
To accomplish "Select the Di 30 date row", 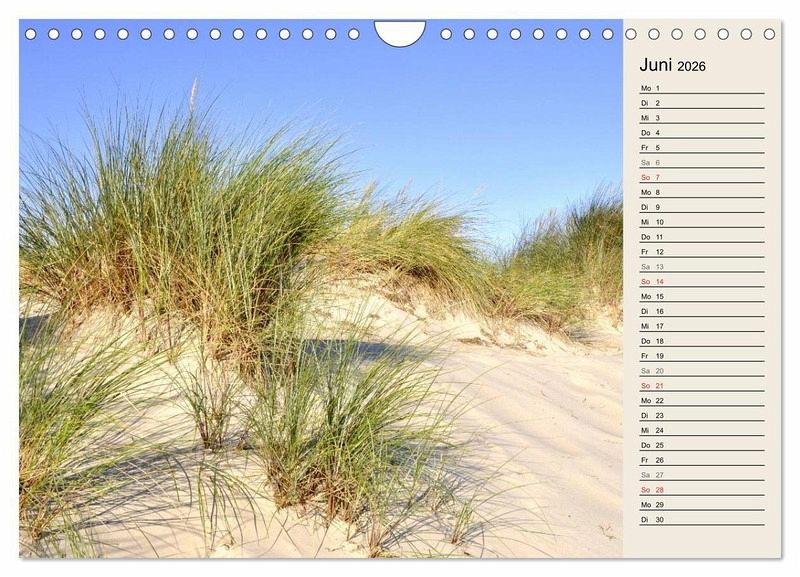I will point(702,519).
